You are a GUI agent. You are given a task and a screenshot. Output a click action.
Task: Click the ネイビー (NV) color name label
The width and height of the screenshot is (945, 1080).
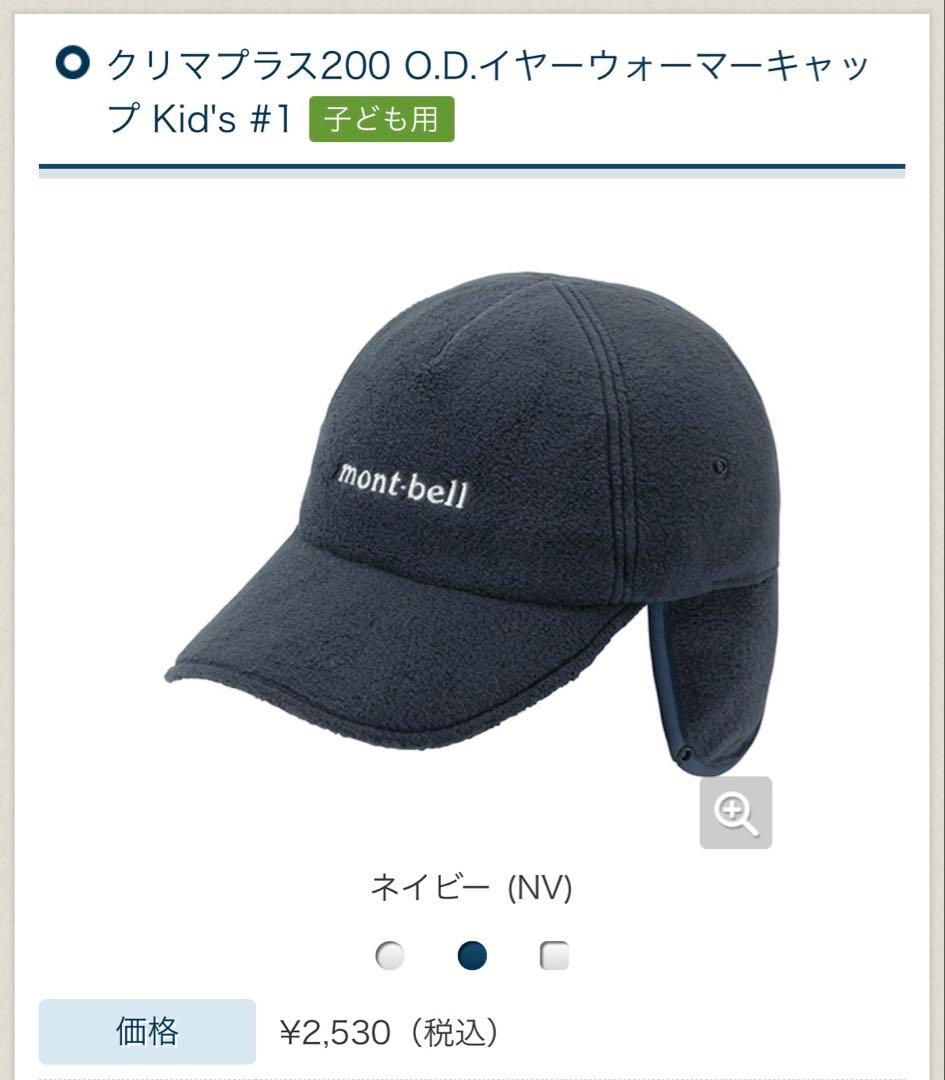(472, 887)
